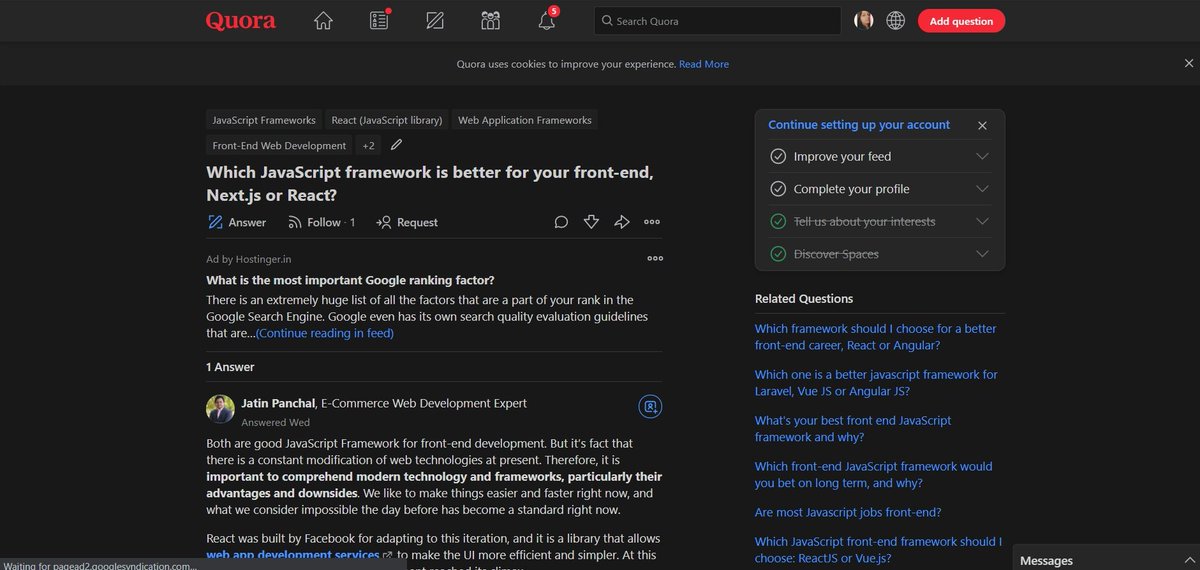The width and height of the screenshot is (1200, 570).
Task: Open the language globe icon
Action: coord(896,21)
